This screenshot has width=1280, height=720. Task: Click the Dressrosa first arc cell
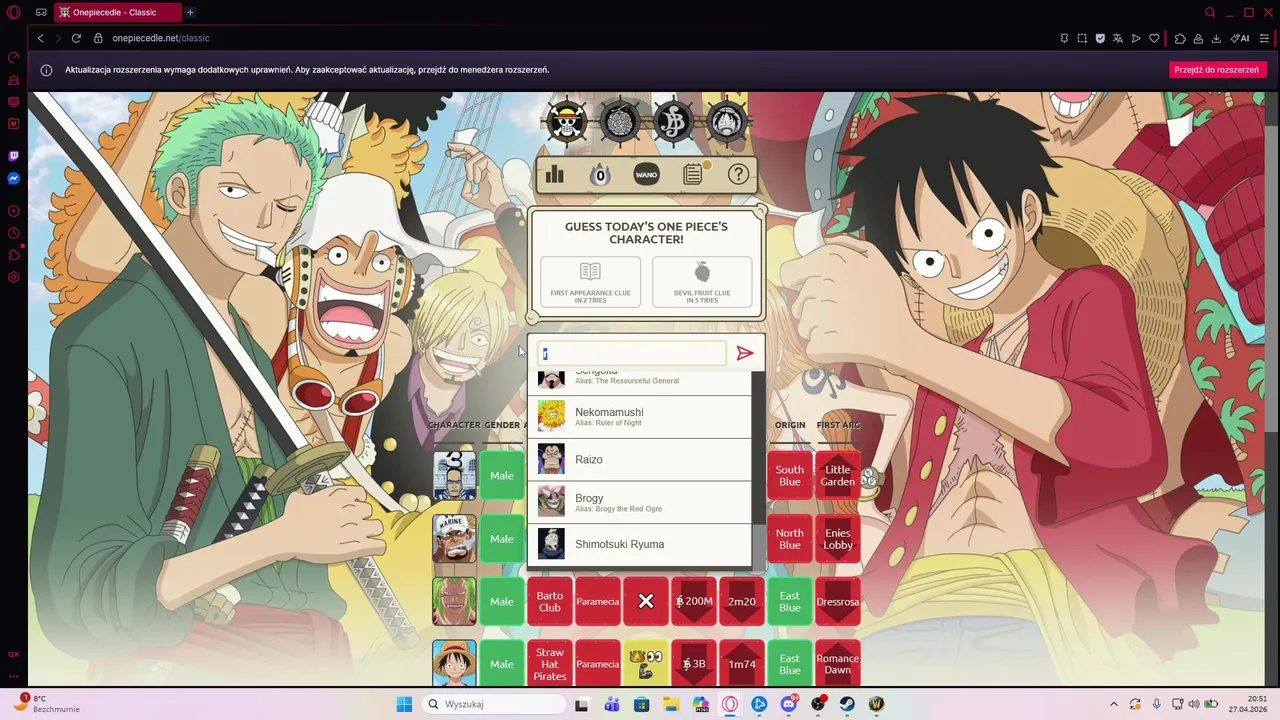click(838, 601)
